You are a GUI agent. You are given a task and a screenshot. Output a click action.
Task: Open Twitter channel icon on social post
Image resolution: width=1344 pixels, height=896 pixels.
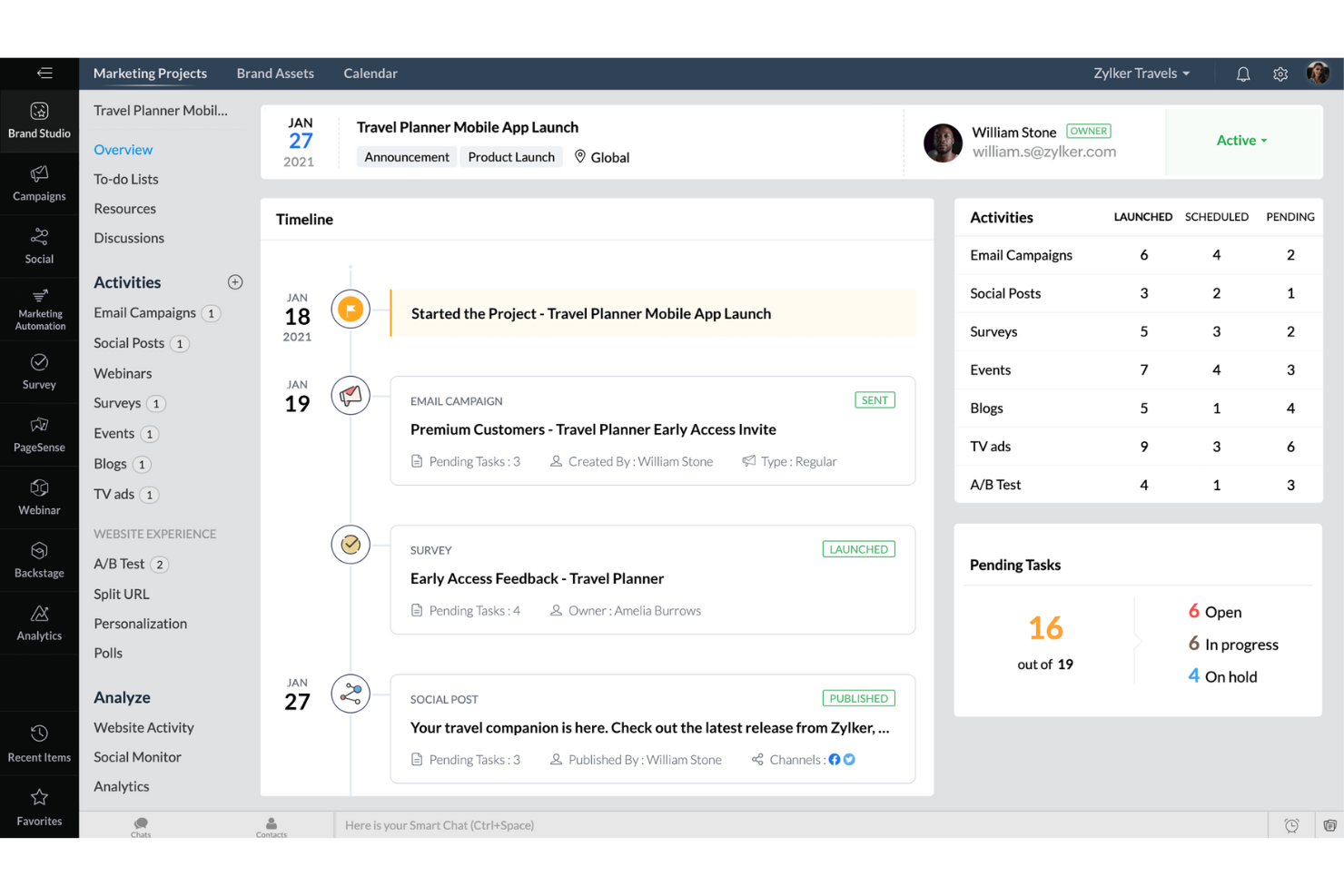coord(849,760)
